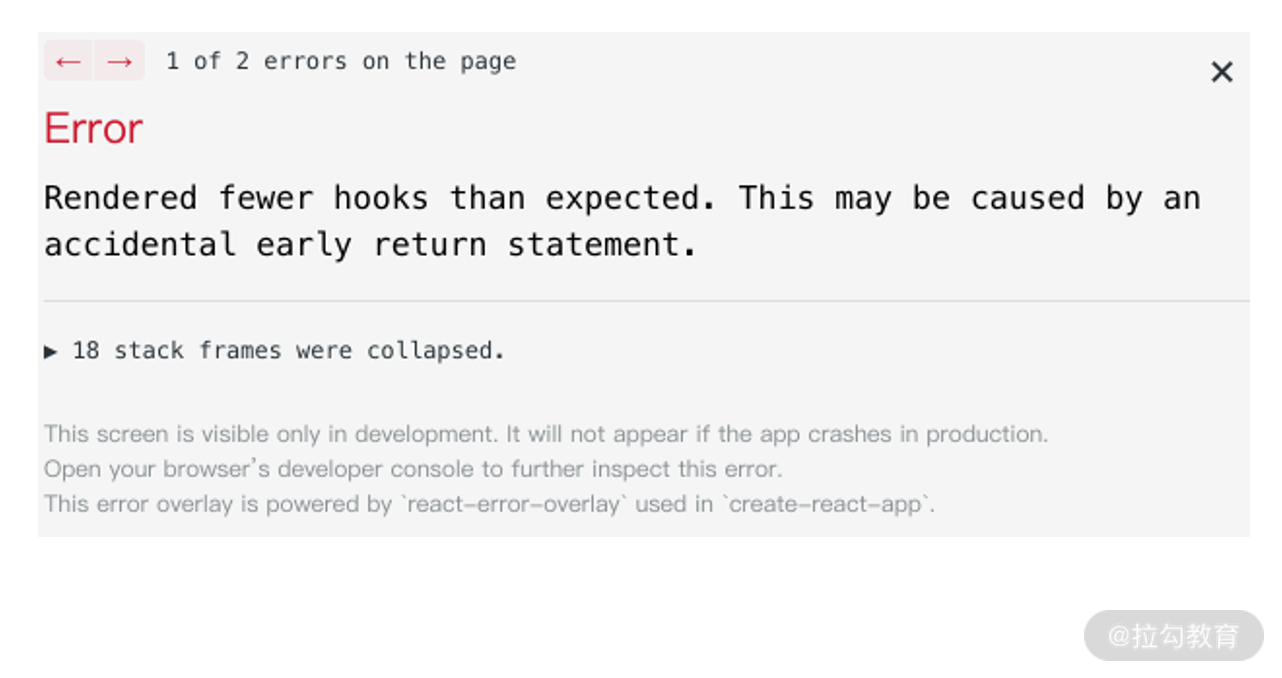Click the word 'collapsed.' in stack frames line

click(x=436, y=351)
